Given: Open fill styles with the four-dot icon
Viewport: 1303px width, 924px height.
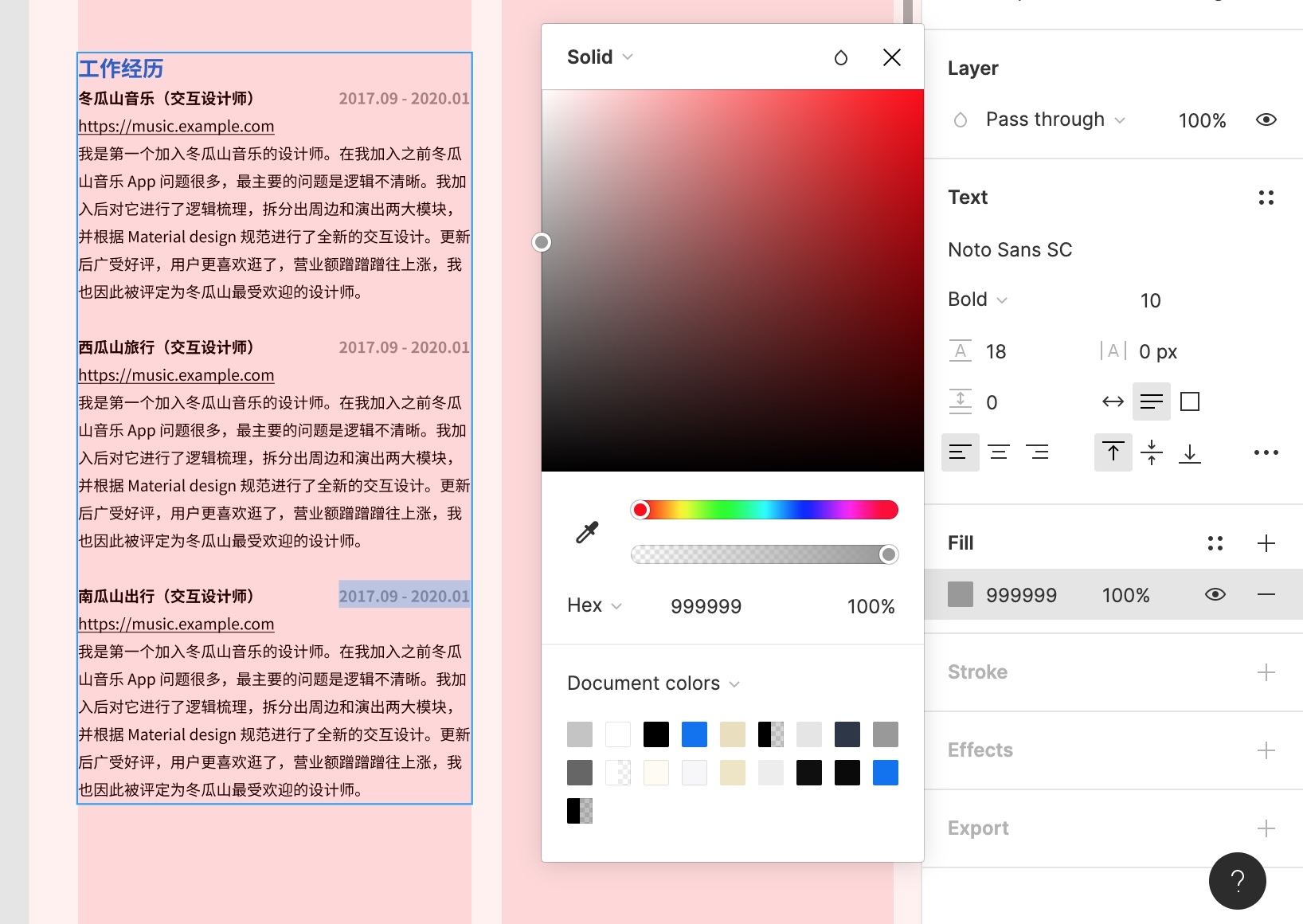Looking at the screenshot, I should 1215,543.
